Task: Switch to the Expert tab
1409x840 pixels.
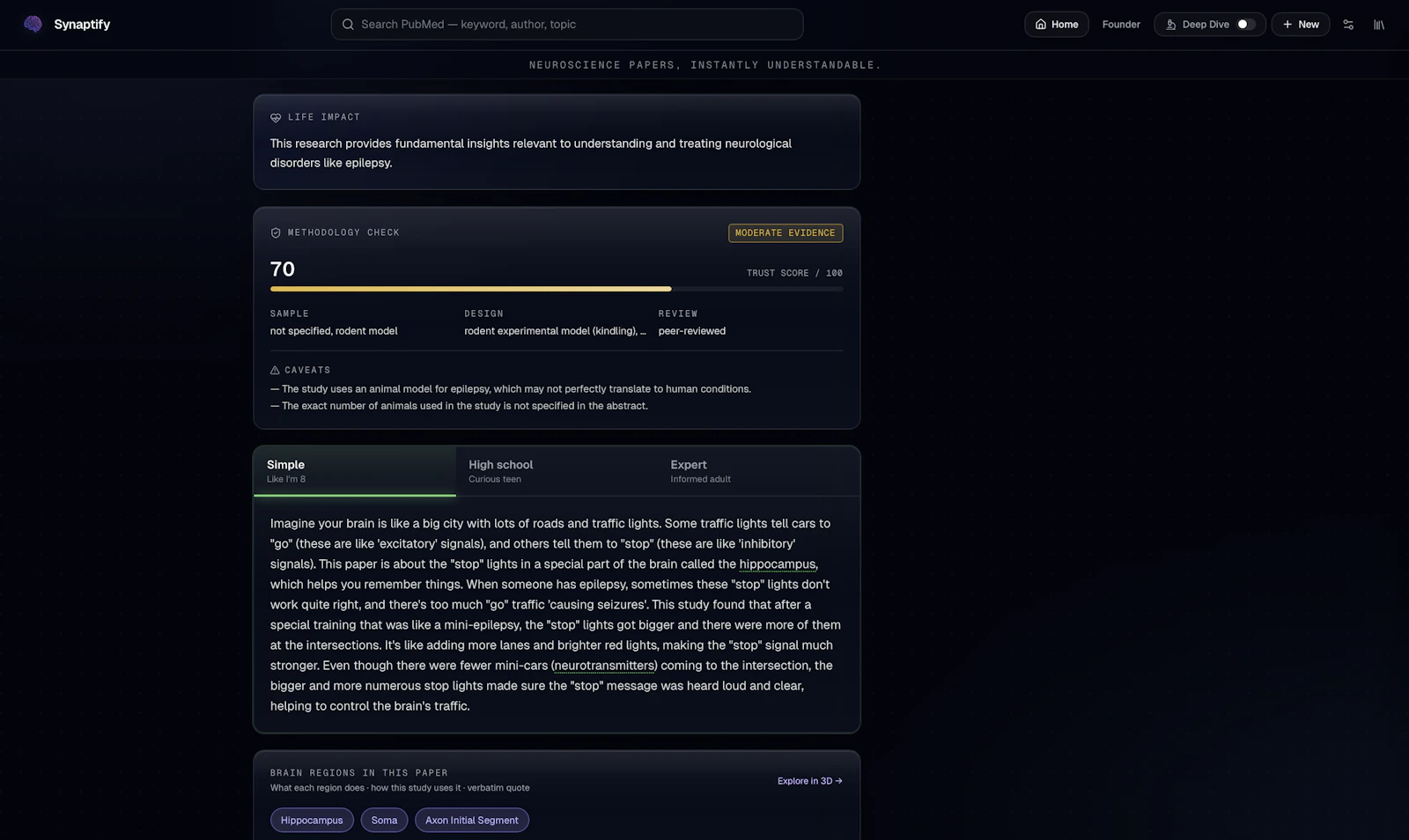Action: (x=758, y=471)
